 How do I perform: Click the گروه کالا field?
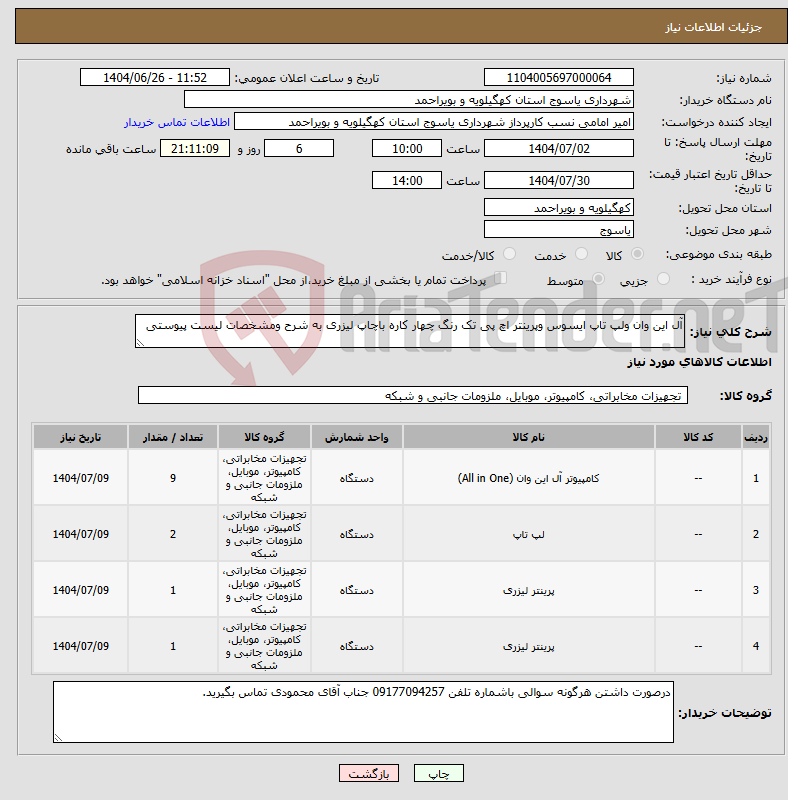tap(413, 395)
